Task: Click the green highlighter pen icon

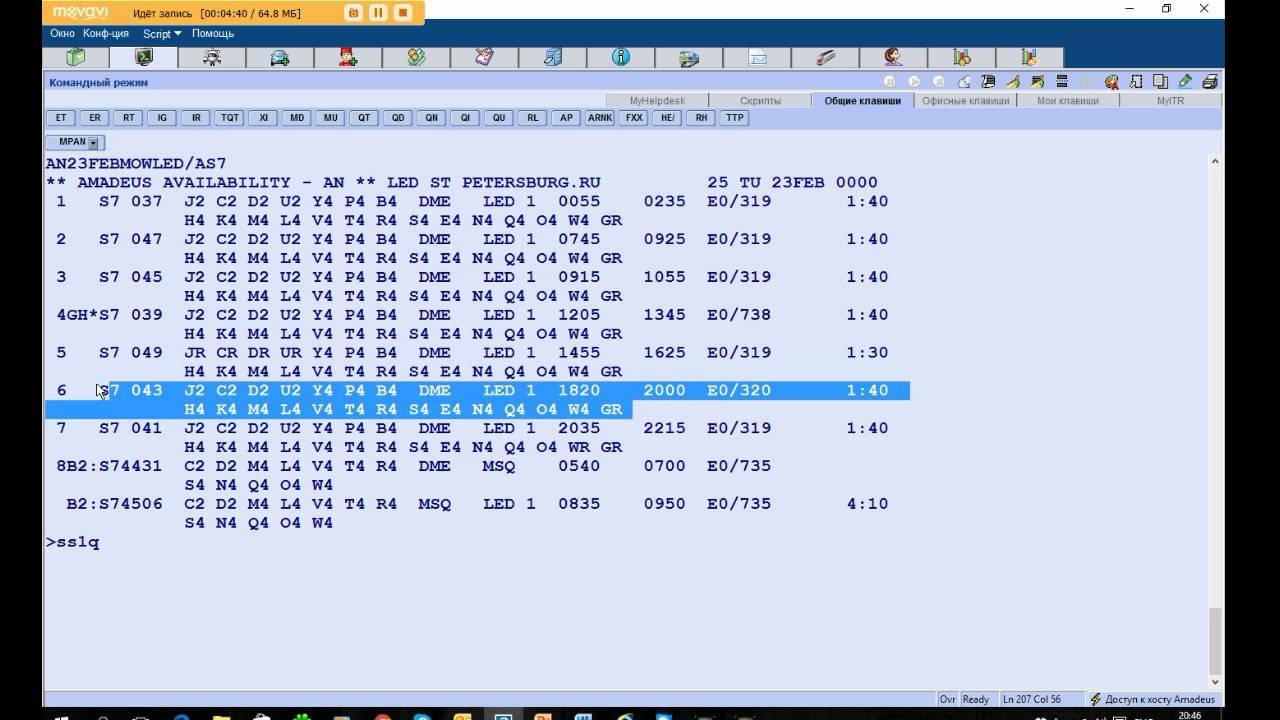Action: [x=1185, y=82]
